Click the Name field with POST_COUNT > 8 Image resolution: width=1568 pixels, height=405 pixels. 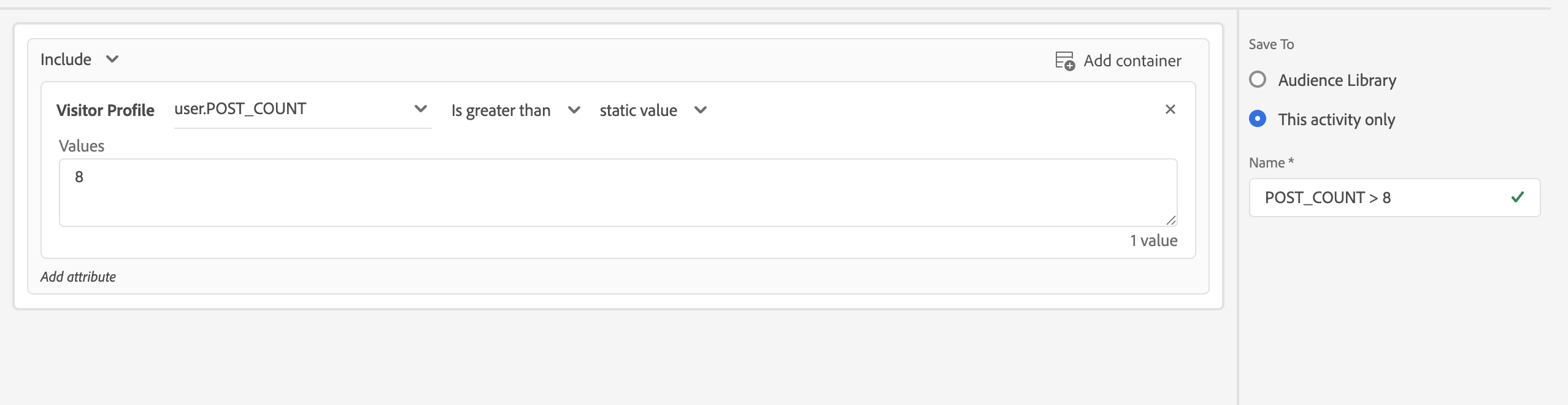(x=1394, y=198)
